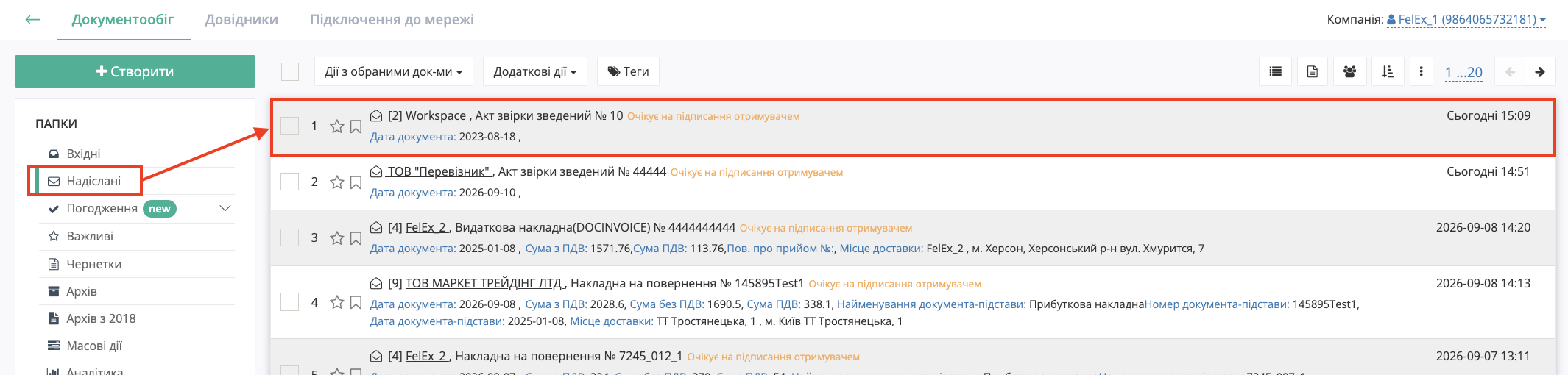The width and height of the screenshot is (1568, 375).
Task: Click envelope icon of ТОВ МАРКЕТ ТРЕЙДІНГ row
Action: click(x=376, y=283)
